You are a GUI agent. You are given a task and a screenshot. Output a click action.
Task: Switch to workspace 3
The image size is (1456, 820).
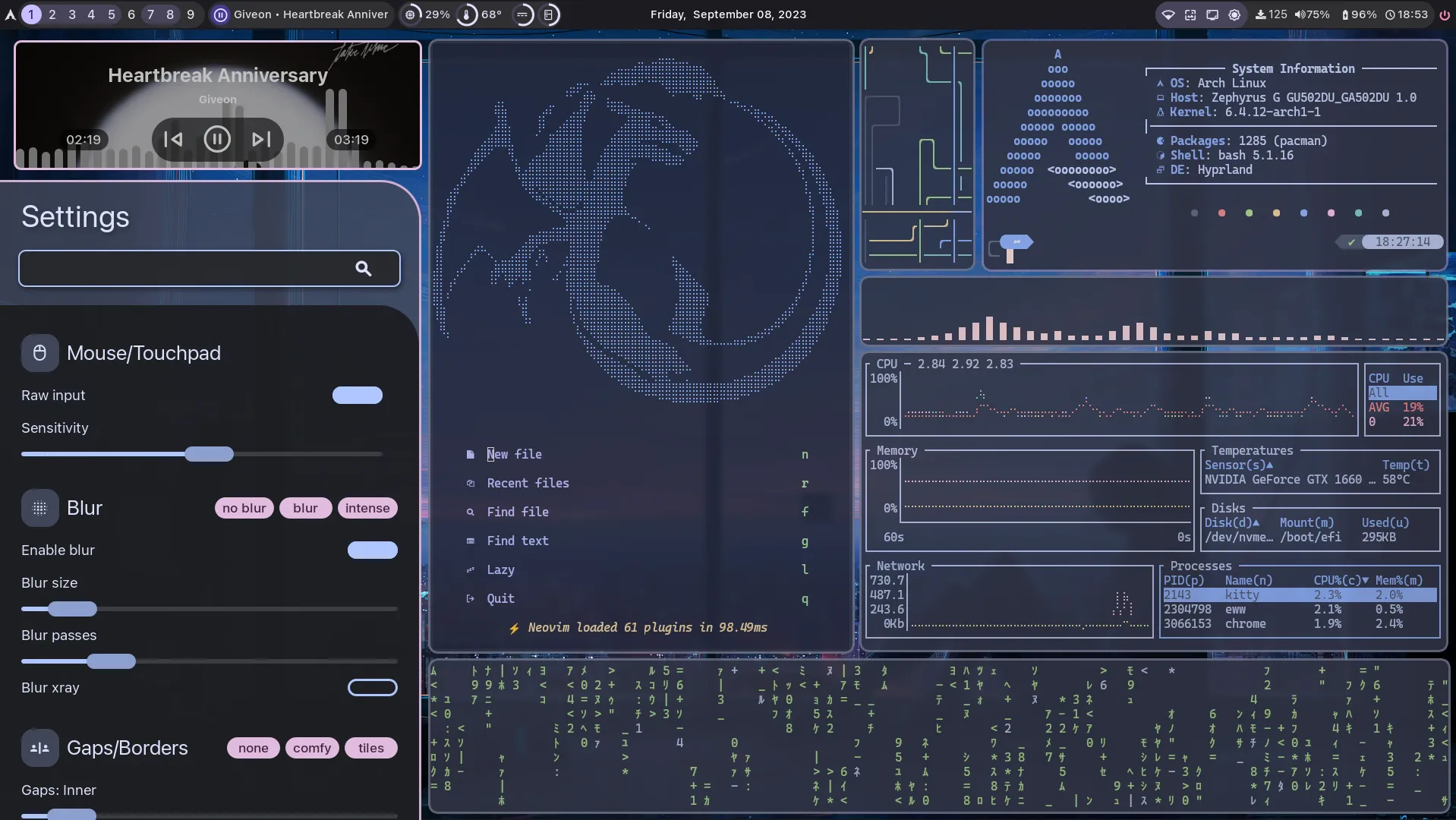click(72, 14)
